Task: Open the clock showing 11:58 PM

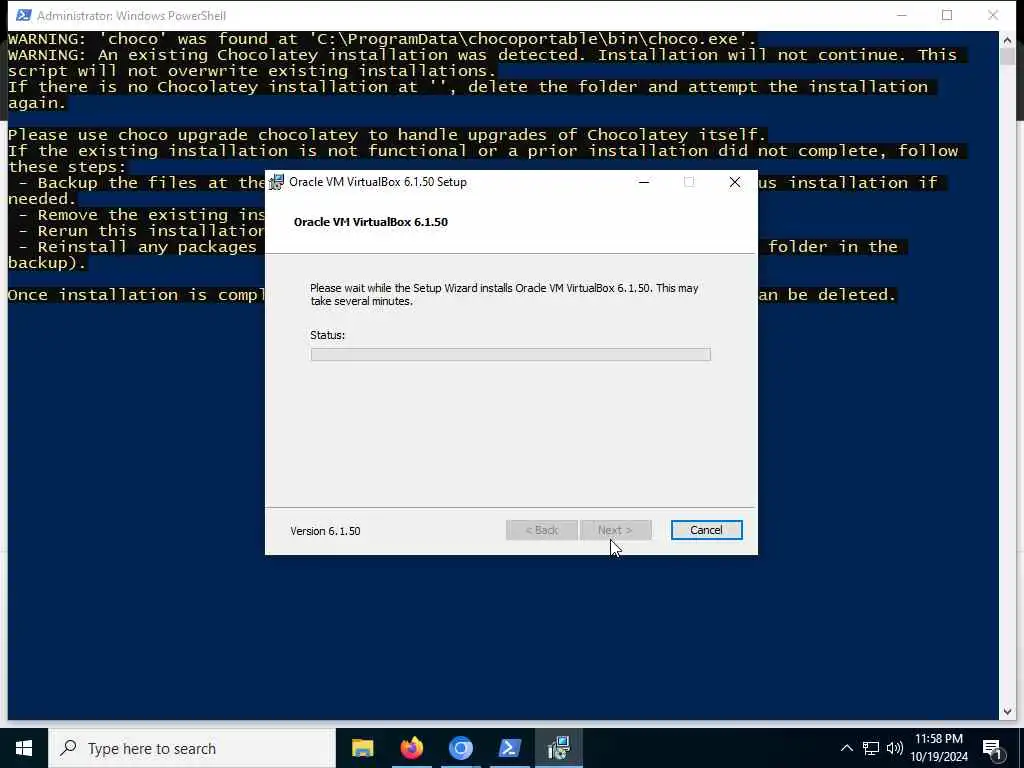Action: tap(939, 748)
